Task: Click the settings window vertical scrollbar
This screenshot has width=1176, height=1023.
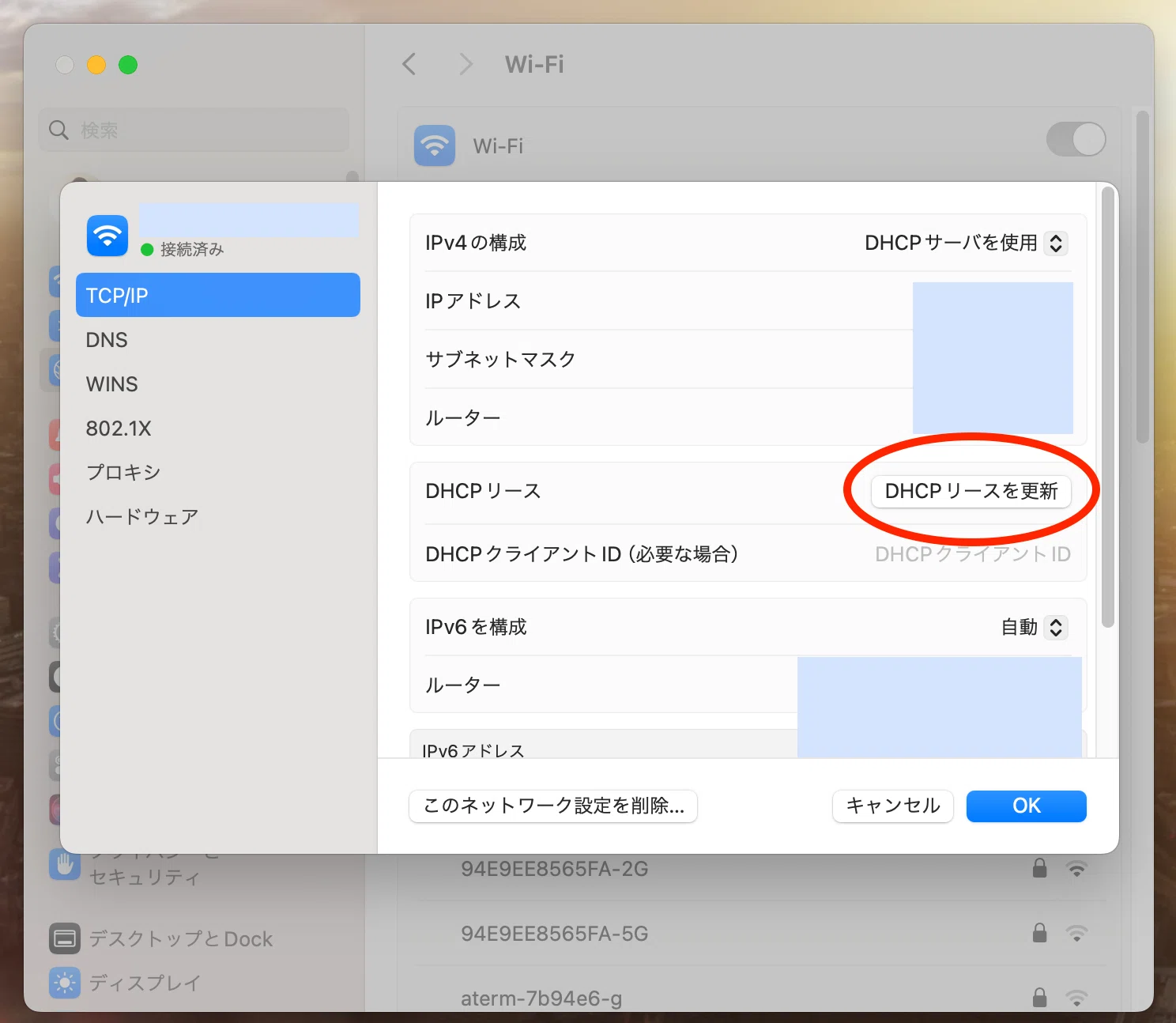Action: [x=1142, y=277]
